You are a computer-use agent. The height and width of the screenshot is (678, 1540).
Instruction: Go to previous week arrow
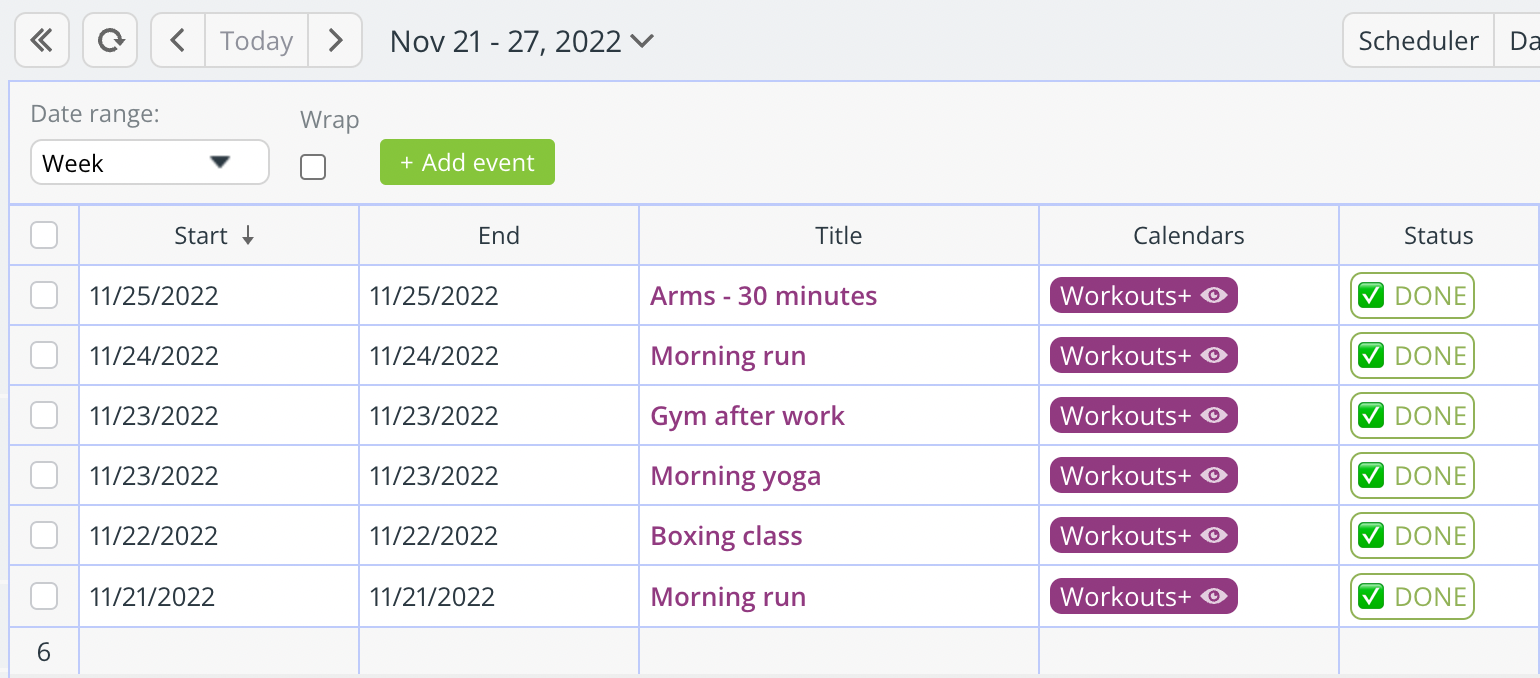point(178,40)
